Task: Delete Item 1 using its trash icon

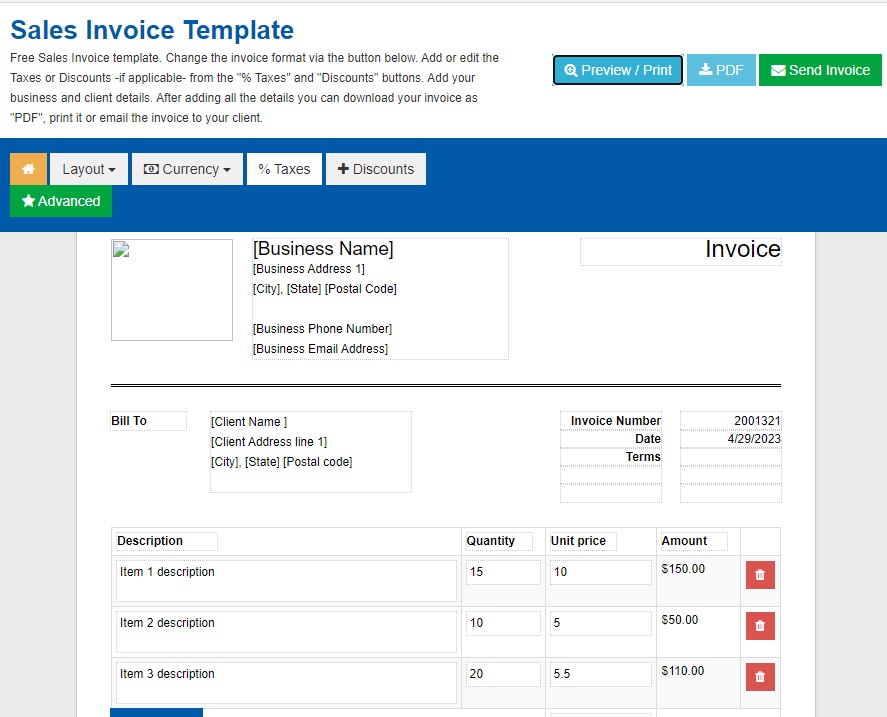Action: 760,575
